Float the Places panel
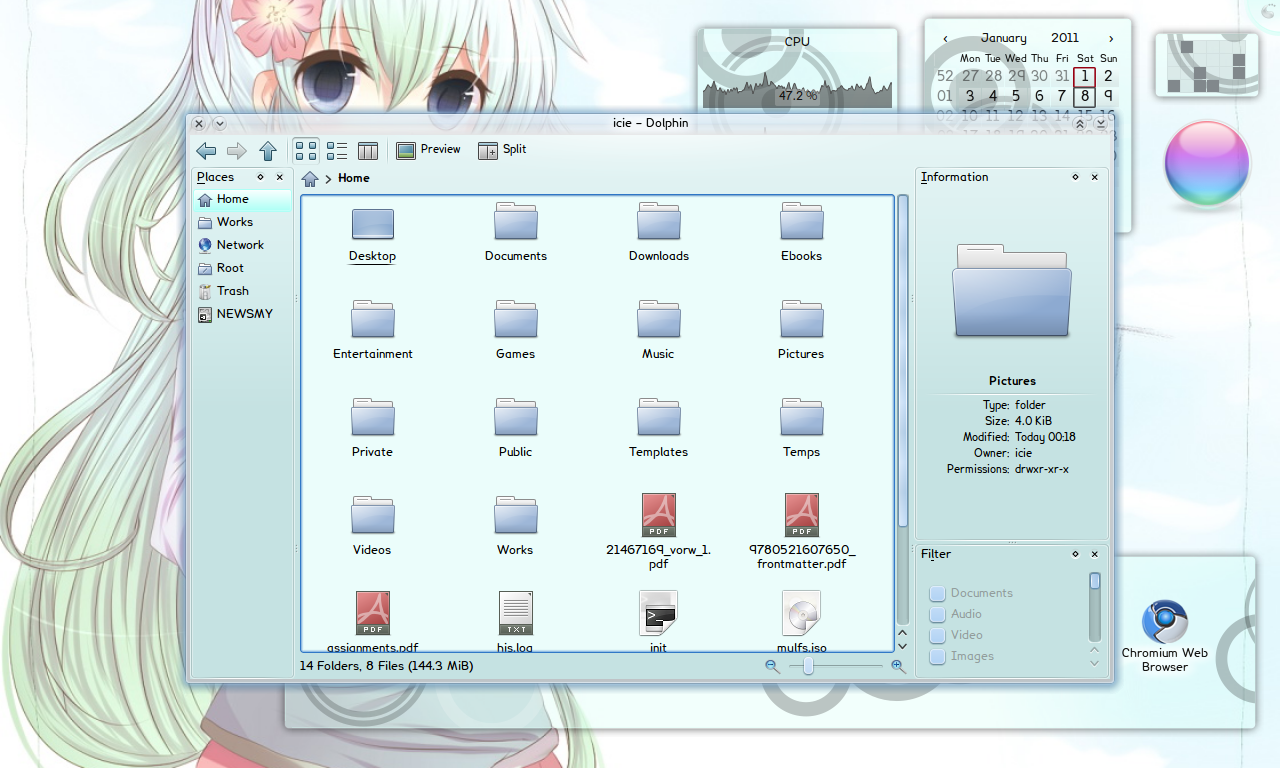 261,177
